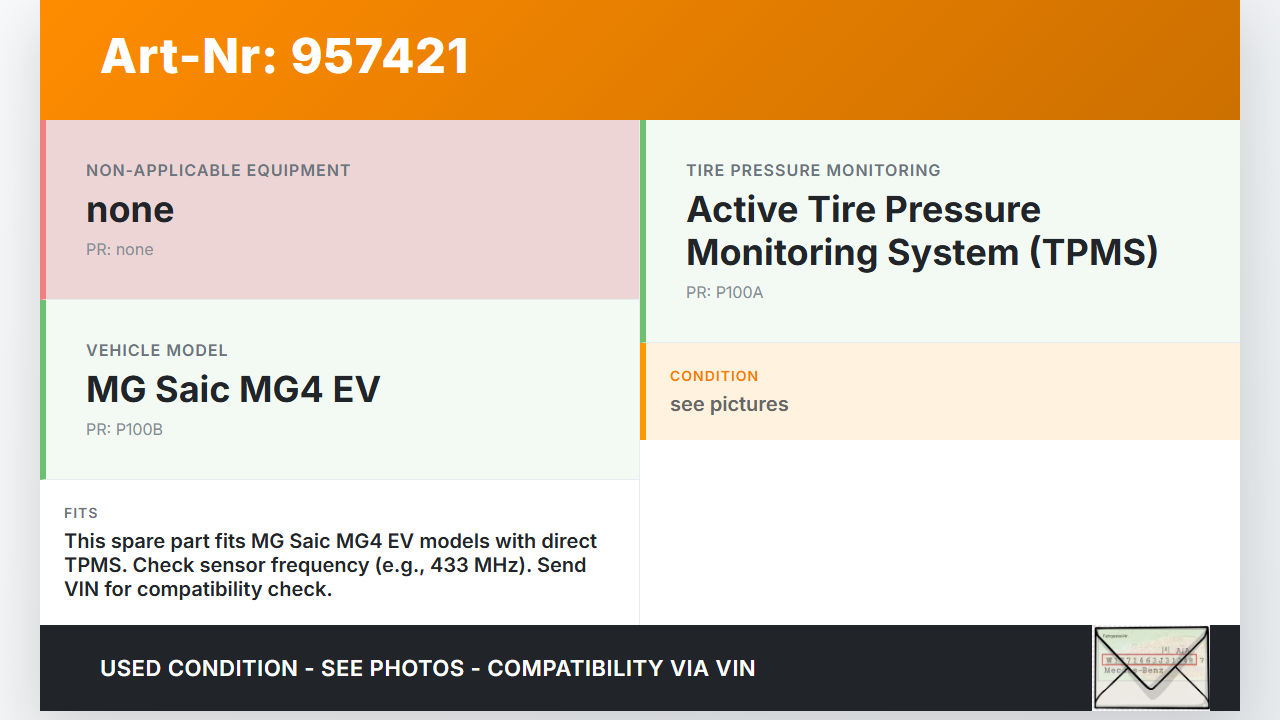Viewport: 1280px width, 720px height.
Task: Click the Used Condition footer banner text
Action: tap(428, 668)
